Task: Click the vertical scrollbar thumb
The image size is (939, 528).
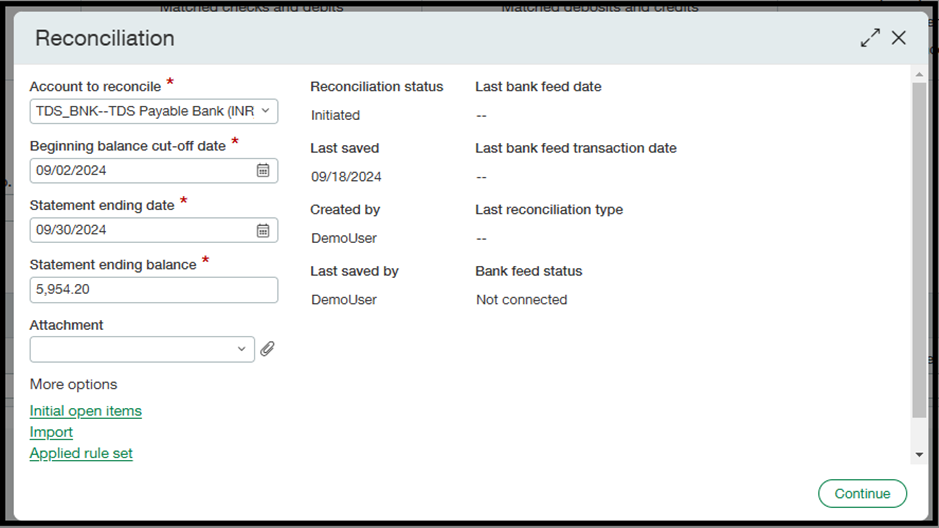Action: pyautogui.click(x=919, y=250)
